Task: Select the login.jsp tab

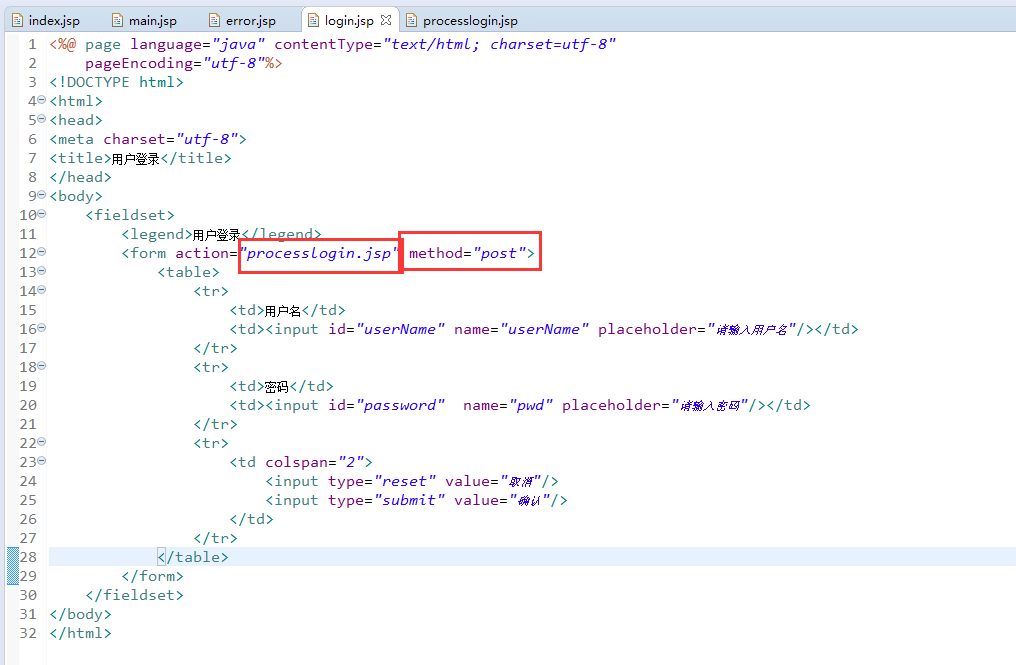Action: (x=349, y=21)
